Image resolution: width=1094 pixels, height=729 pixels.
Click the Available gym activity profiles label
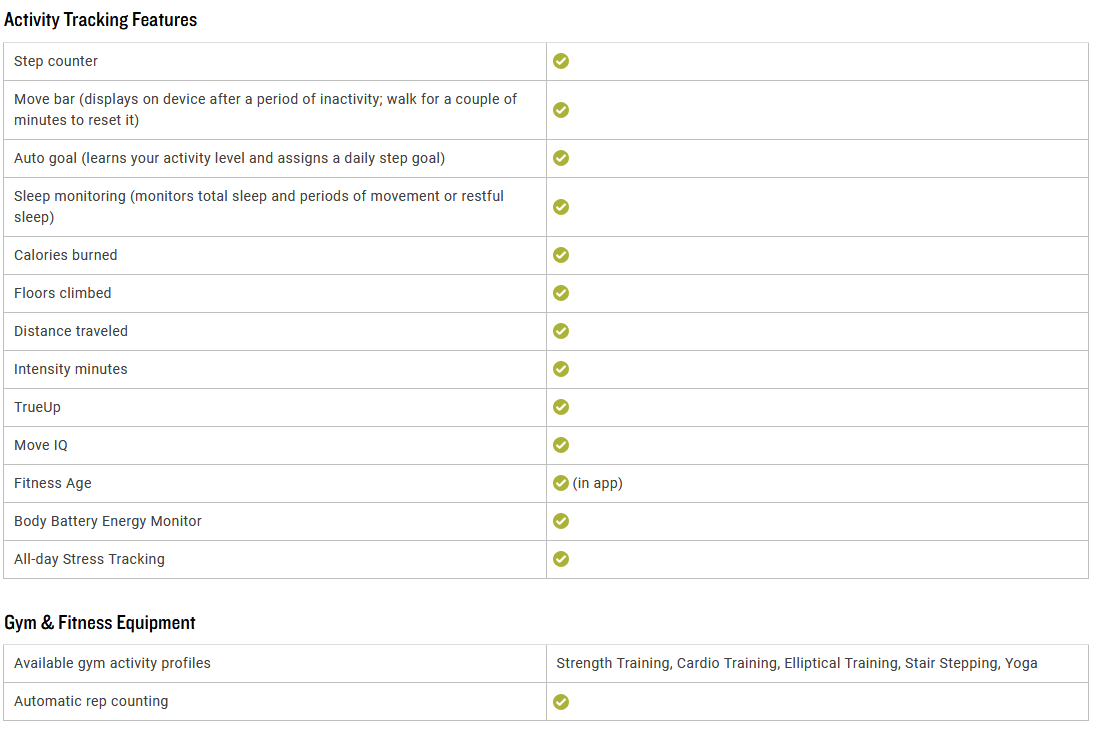pyautogui.click(x=112, y=663)
